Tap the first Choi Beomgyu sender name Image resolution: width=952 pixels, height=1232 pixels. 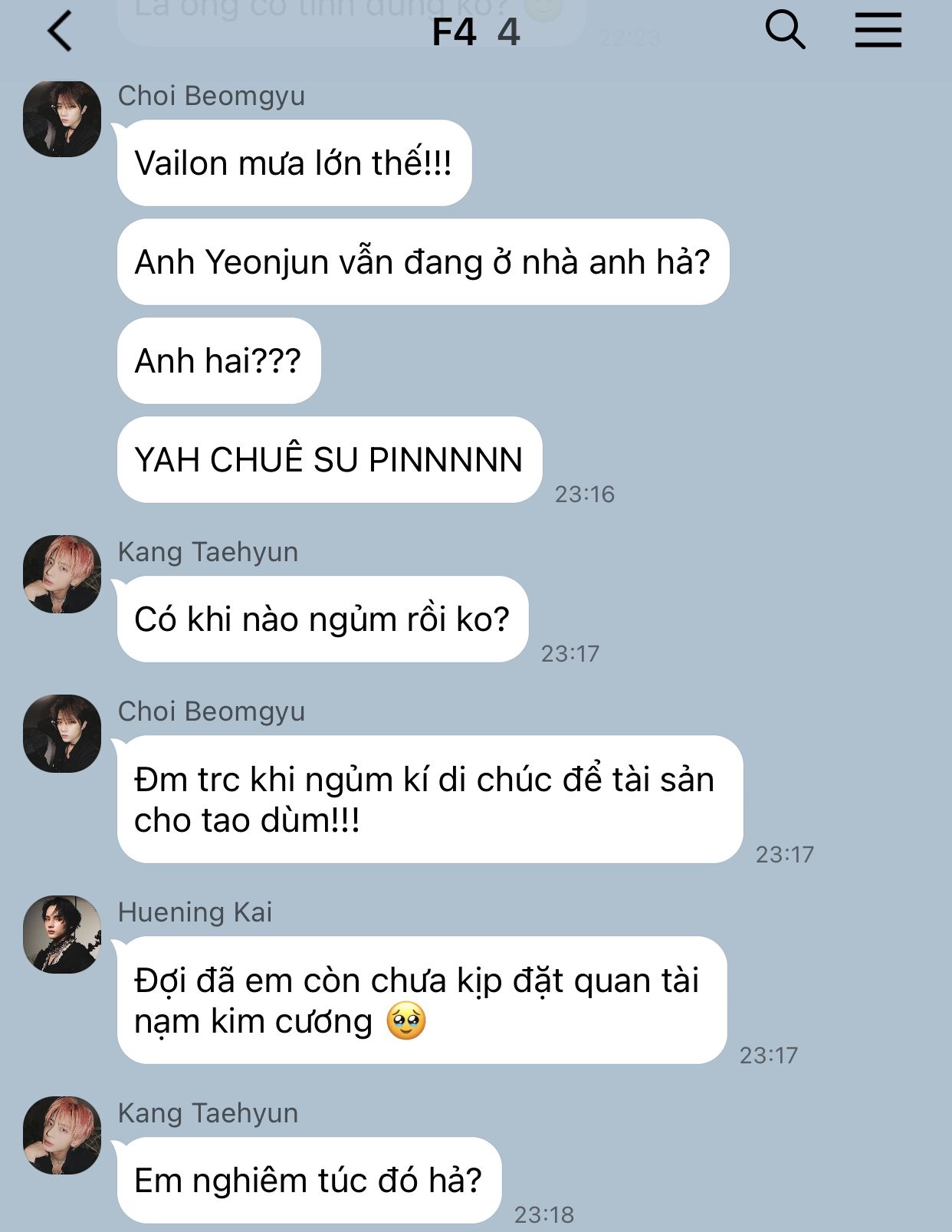pos(212,97)
